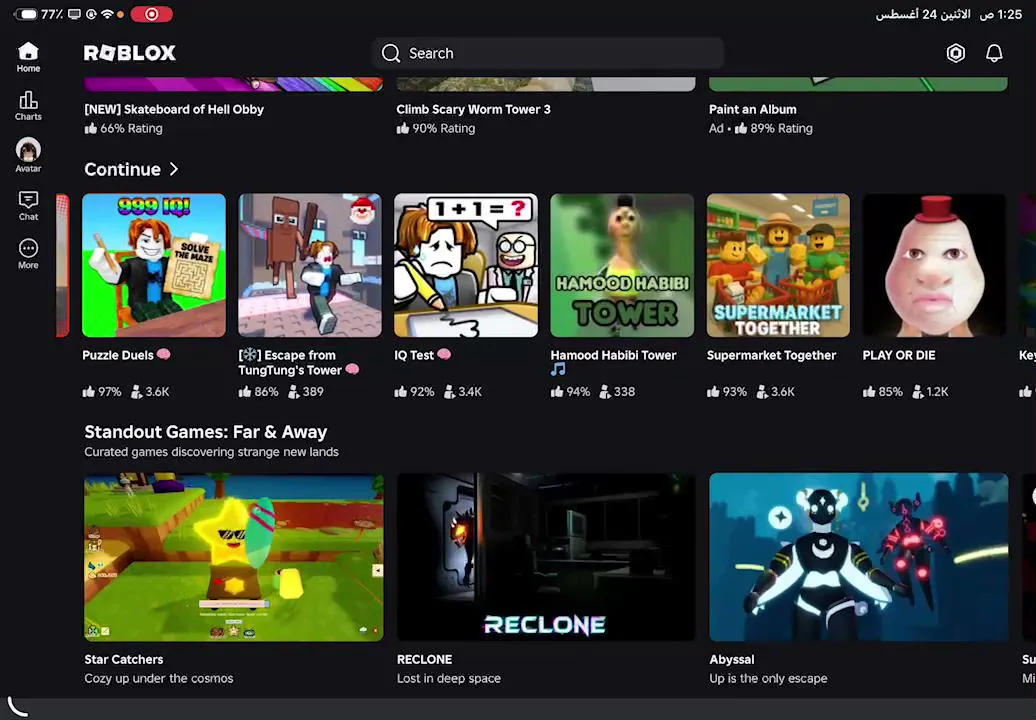This screenshot has width=1036, height=720.
Task: Click the Star Catchers title text
Action: click(x=124, y=659)
